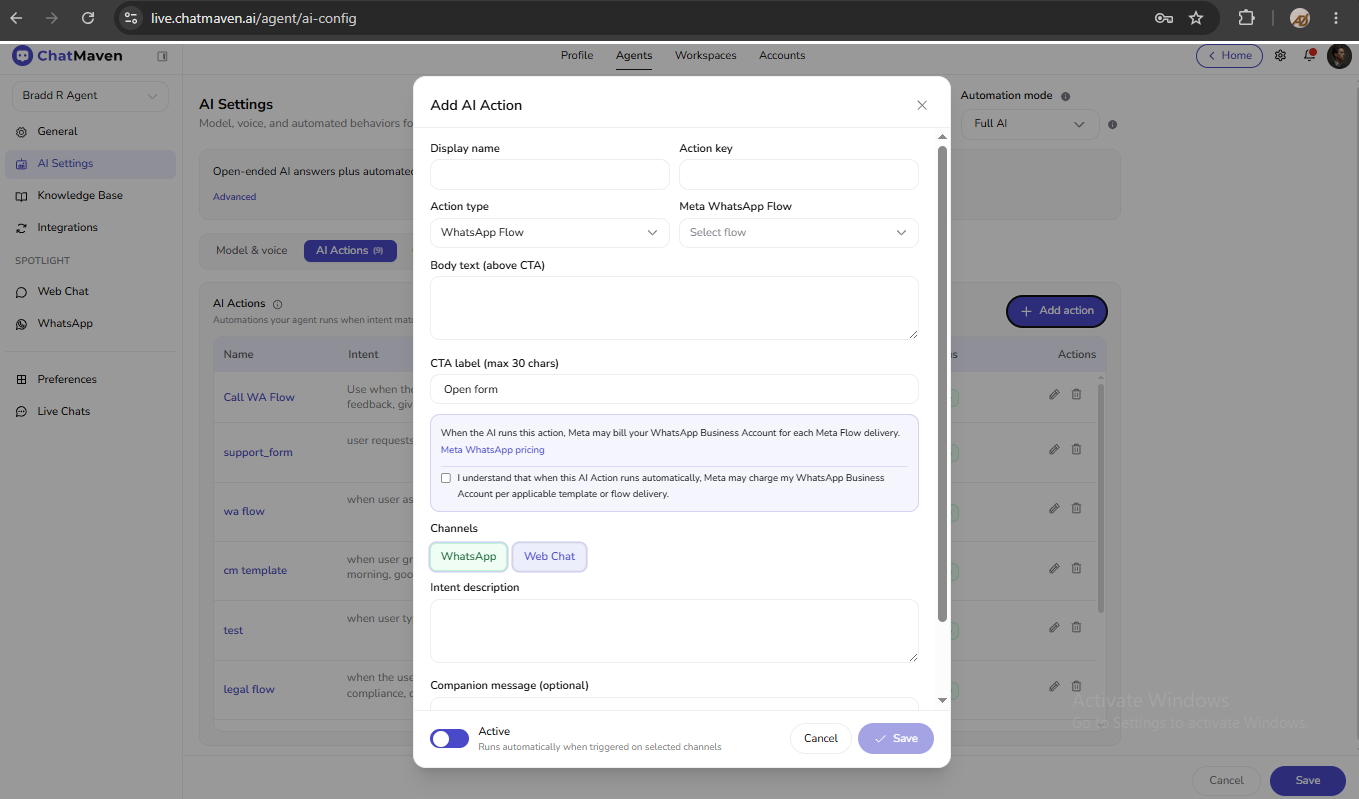Open AI Settings in the sidebar
The width and height of the screenshot is (1359, 799).
(90, 163)
